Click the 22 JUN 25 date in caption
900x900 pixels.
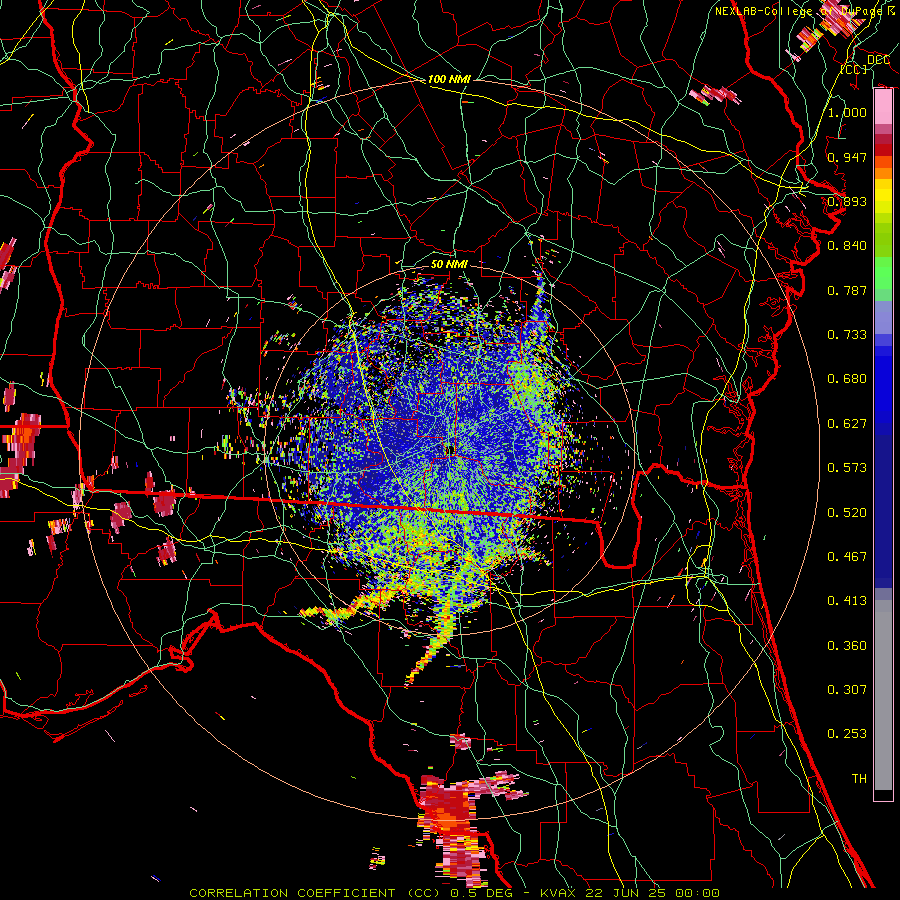tap(626, 893)
